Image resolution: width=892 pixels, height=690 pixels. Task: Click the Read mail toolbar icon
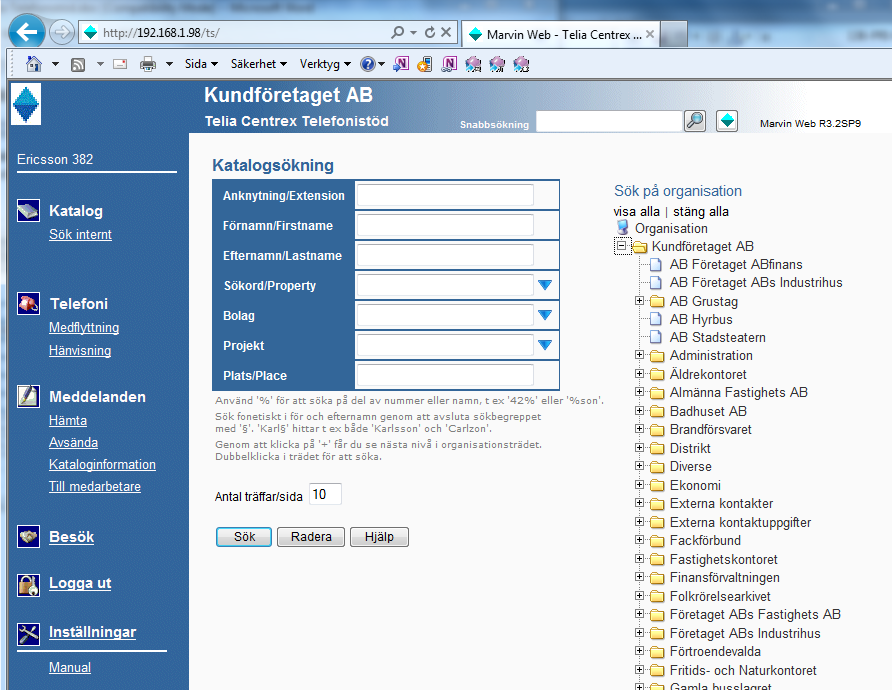(120, 64)
